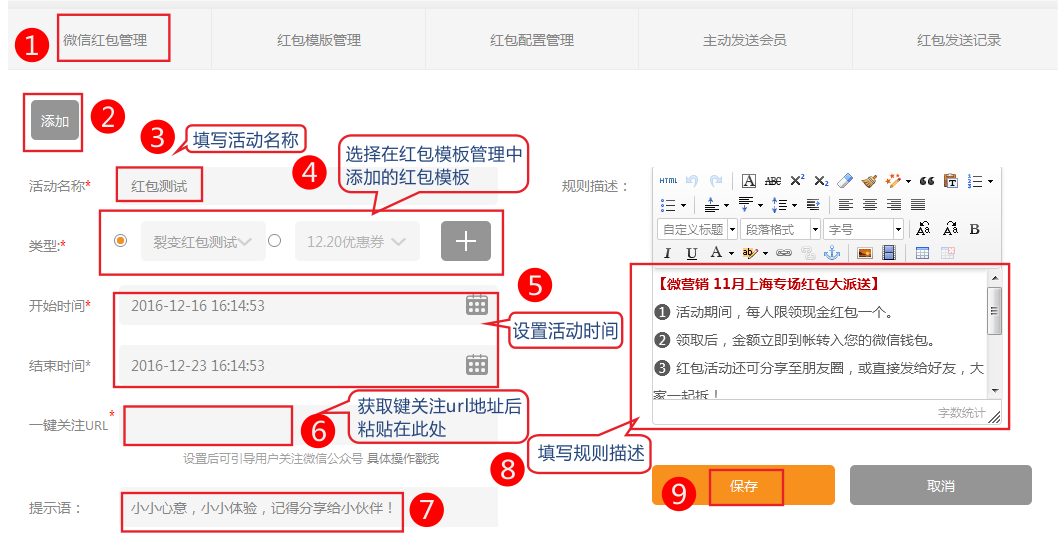Click the eraser clear-format icon
Screen dimensions: 1058x533
844,181
